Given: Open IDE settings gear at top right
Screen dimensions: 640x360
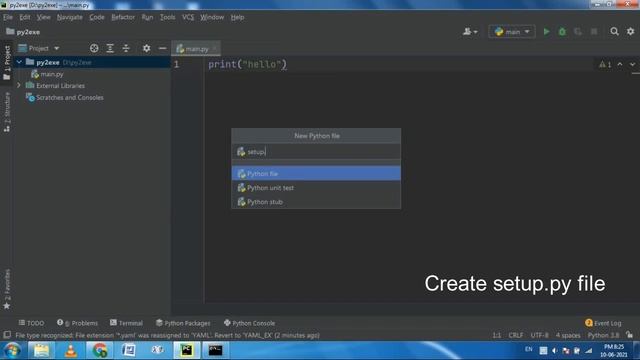Looking at the screenshot, I should pos(631,32).
